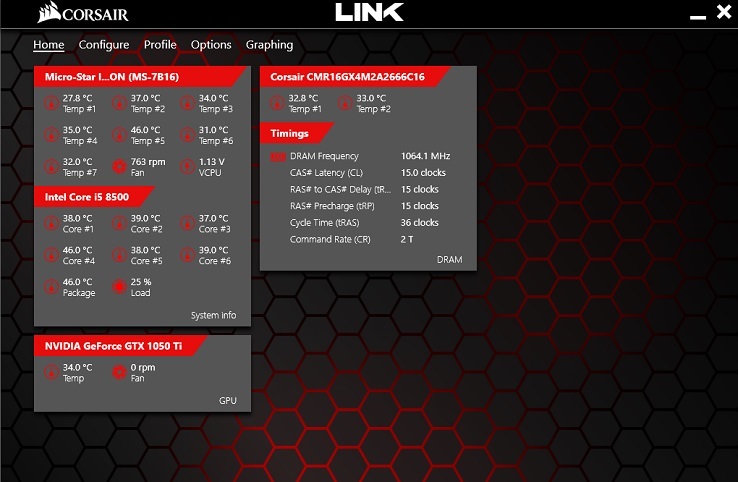Image resolution: width=738 pixels, height=482 pixels.
Task: Click the Core #1 temperature icon
Action: [51, 223]
